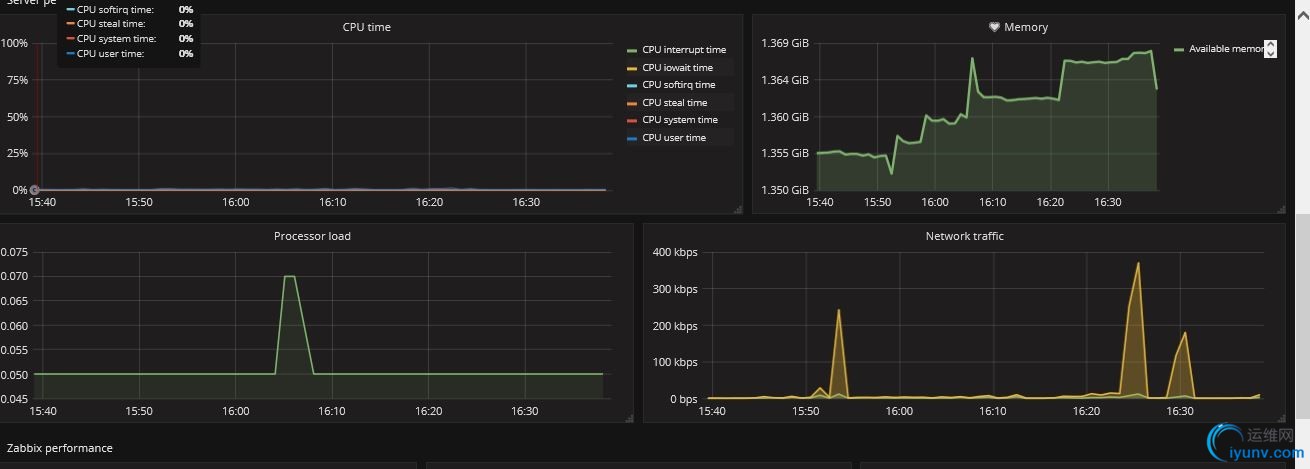Toggle CPU user time series in legend

[x=674, y=138]
